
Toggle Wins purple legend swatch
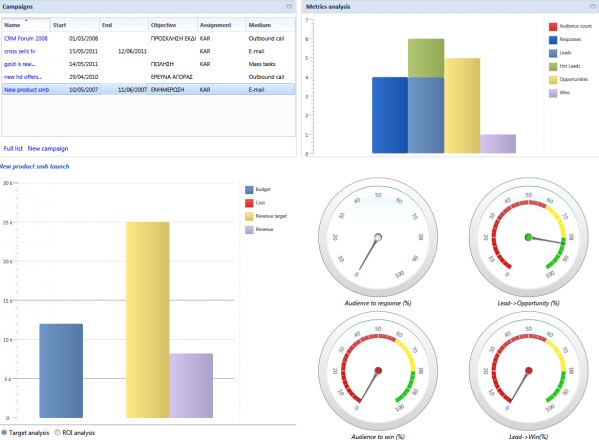point(553,93)
